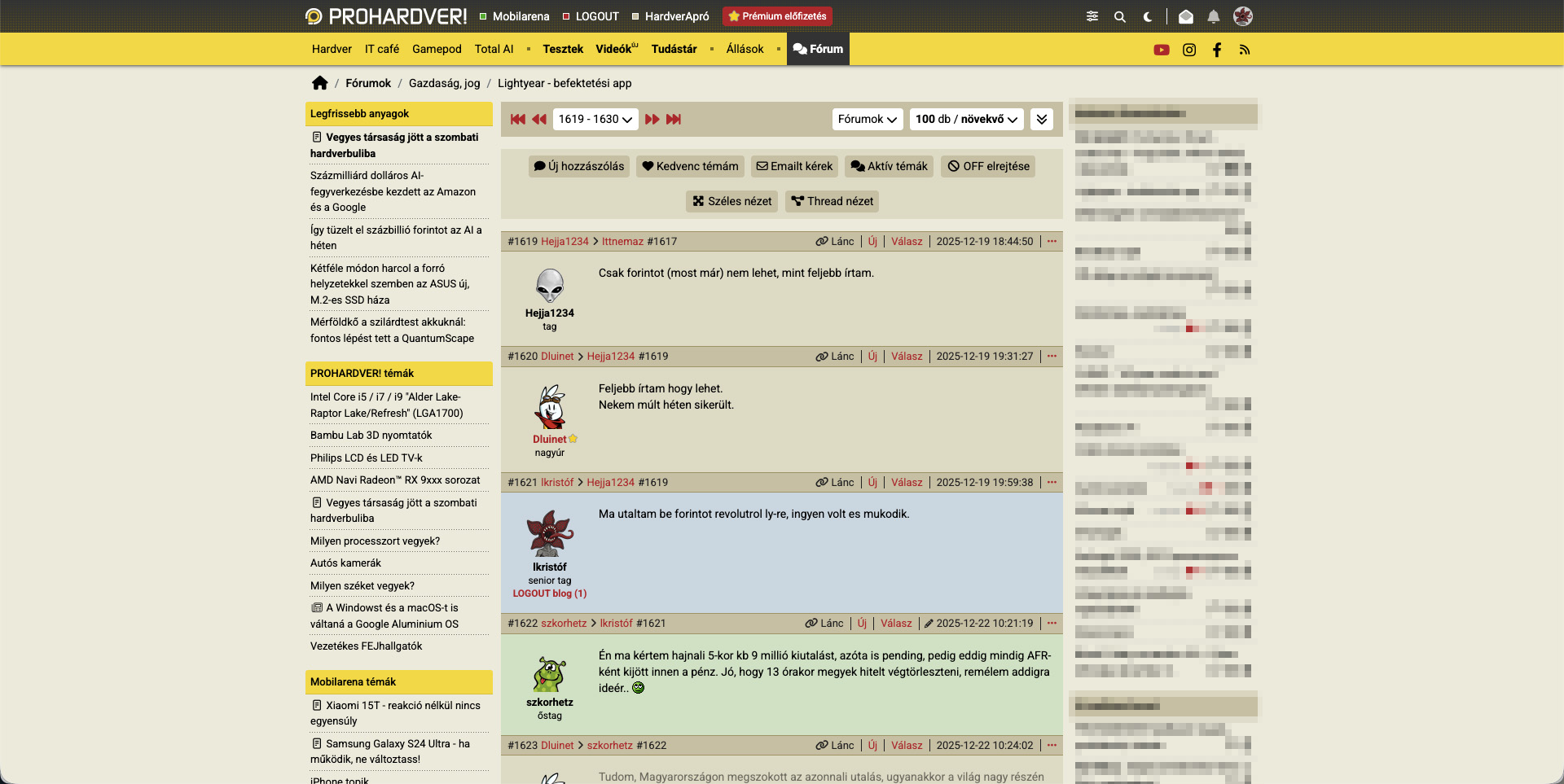Toggle dark mode moon icon

(1148, 16)
